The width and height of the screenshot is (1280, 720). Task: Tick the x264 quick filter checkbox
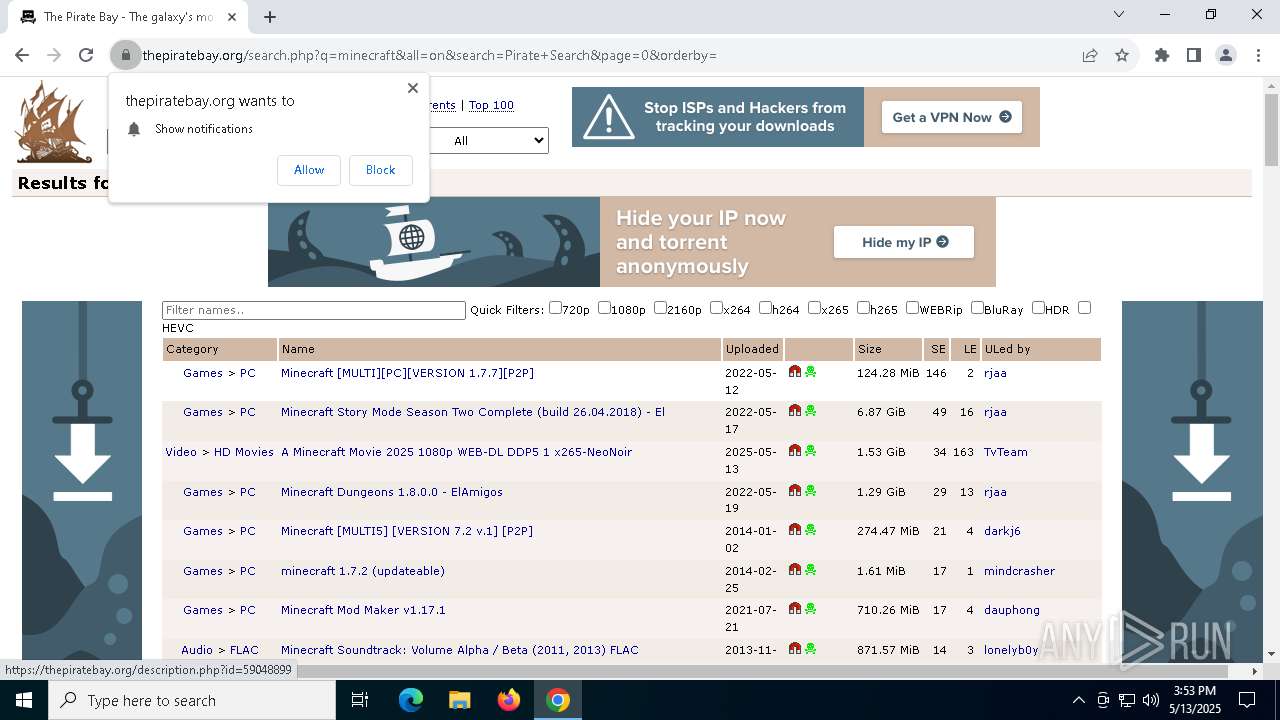tap(716, 308)
